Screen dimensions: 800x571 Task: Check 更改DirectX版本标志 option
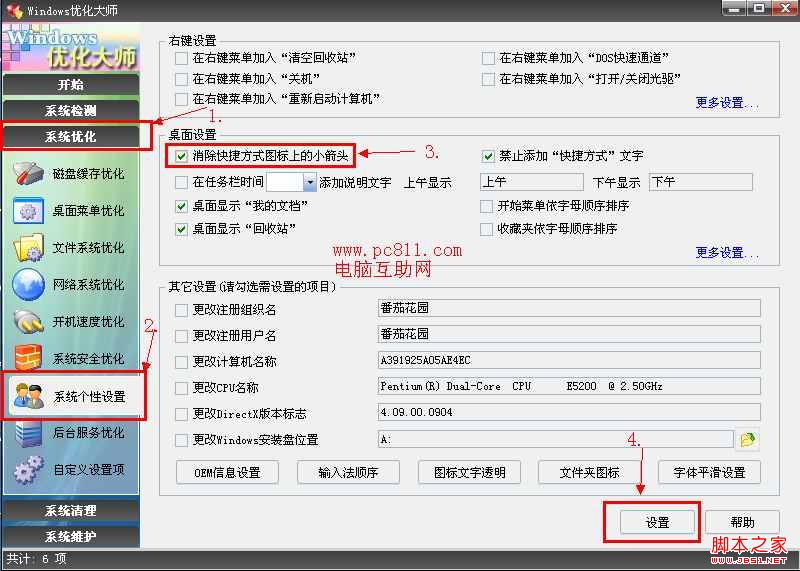[x=181, y=414]
